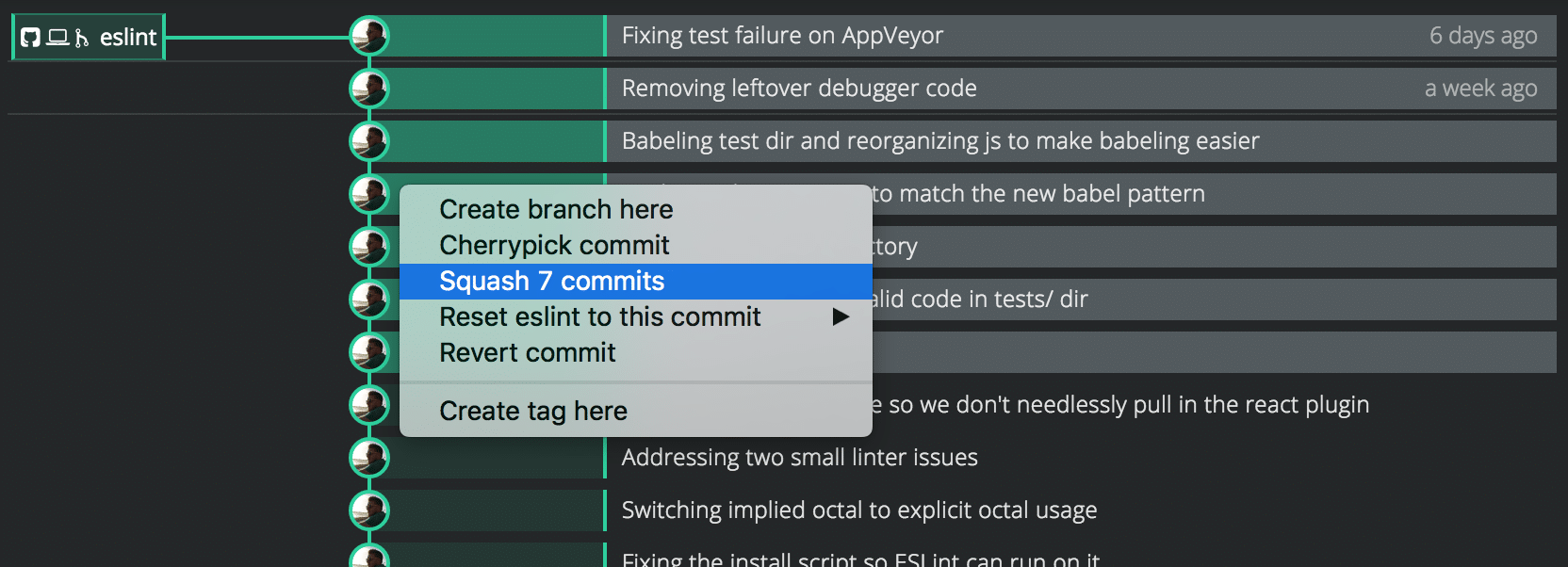Click avatar on 'Fixing test failure on AppVeyor'
This screenshot has width=1568, height=567.
(371, 36)
